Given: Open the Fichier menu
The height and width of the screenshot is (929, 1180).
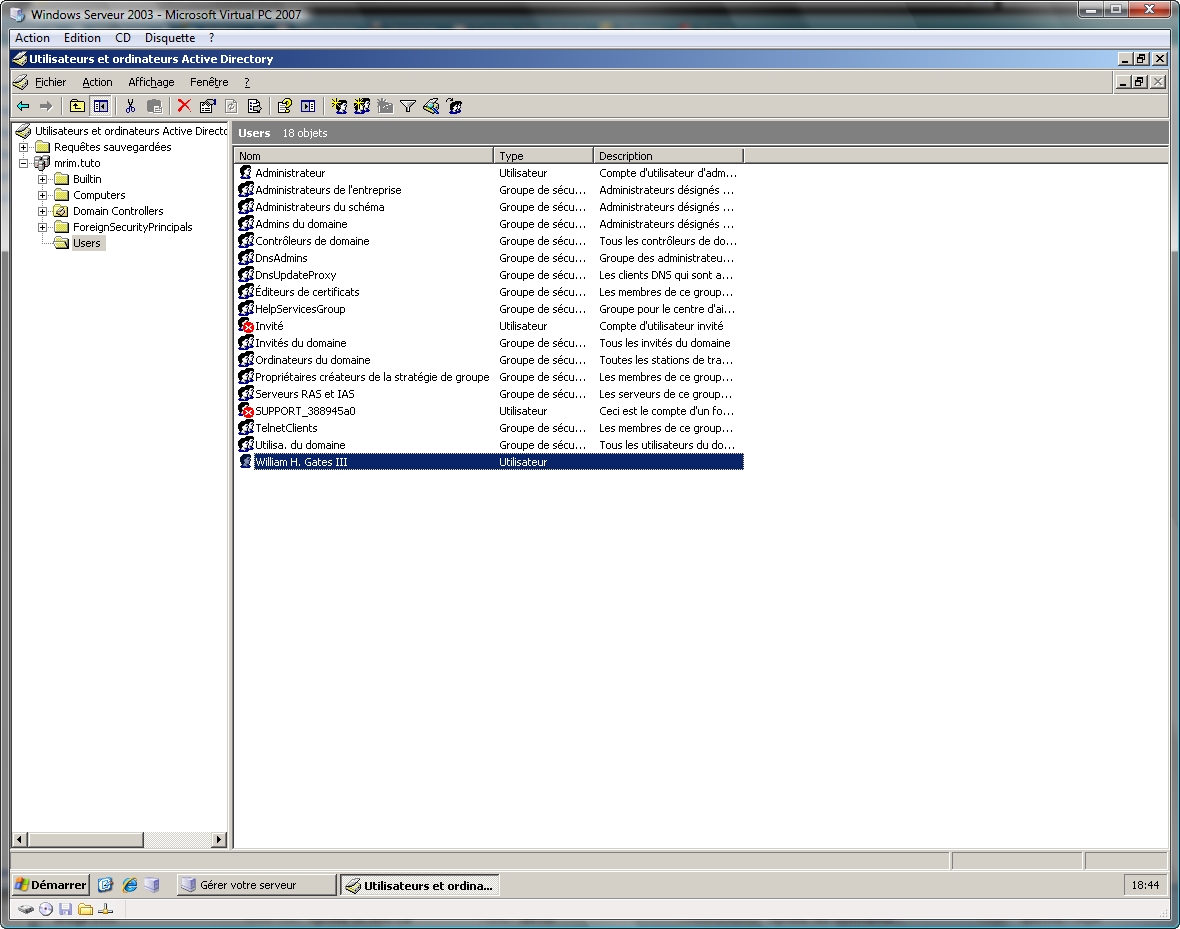Looking at the screenshot, I should click(50, 82).
